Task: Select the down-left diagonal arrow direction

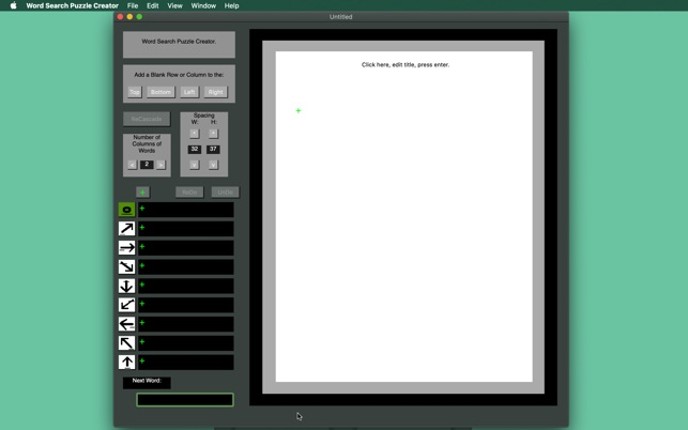Action: (127, 305)
